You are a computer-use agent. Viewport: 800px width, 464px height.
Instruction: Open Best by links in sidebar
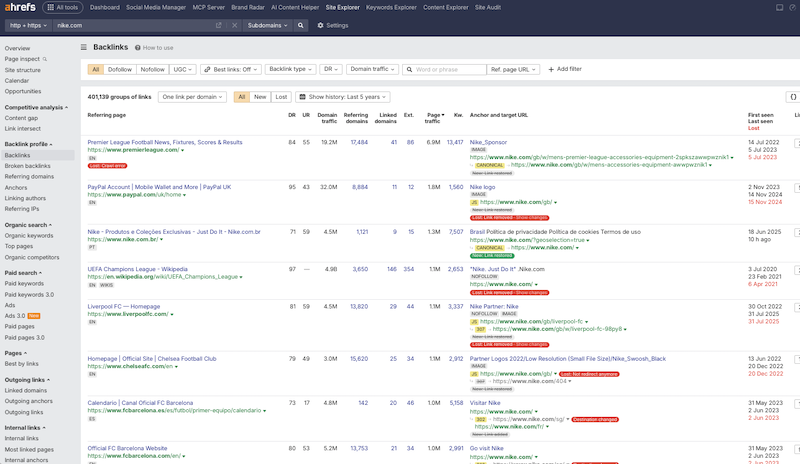coord(21,364)
